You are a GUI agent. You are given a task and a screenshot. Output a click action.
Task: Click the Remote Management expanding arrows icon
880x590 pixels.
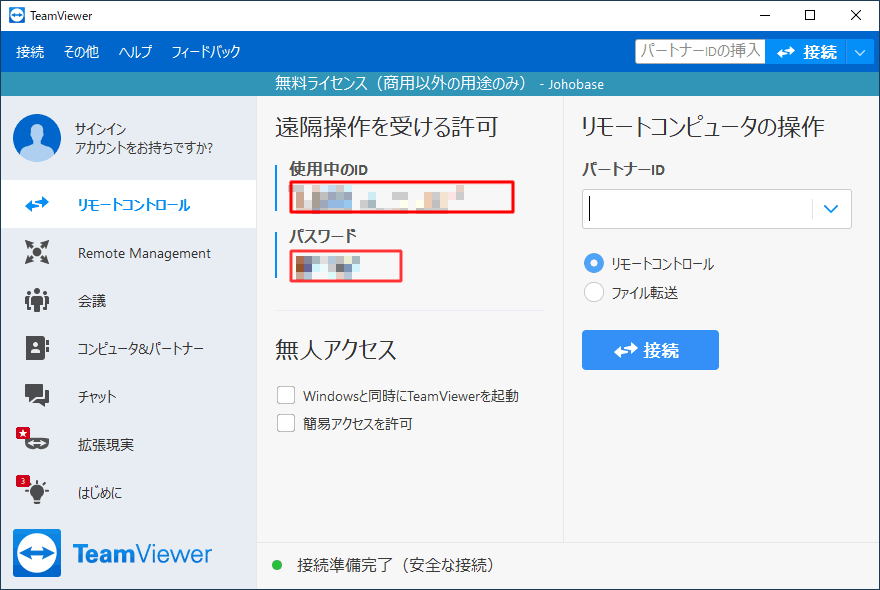click(x=37, y=252)
